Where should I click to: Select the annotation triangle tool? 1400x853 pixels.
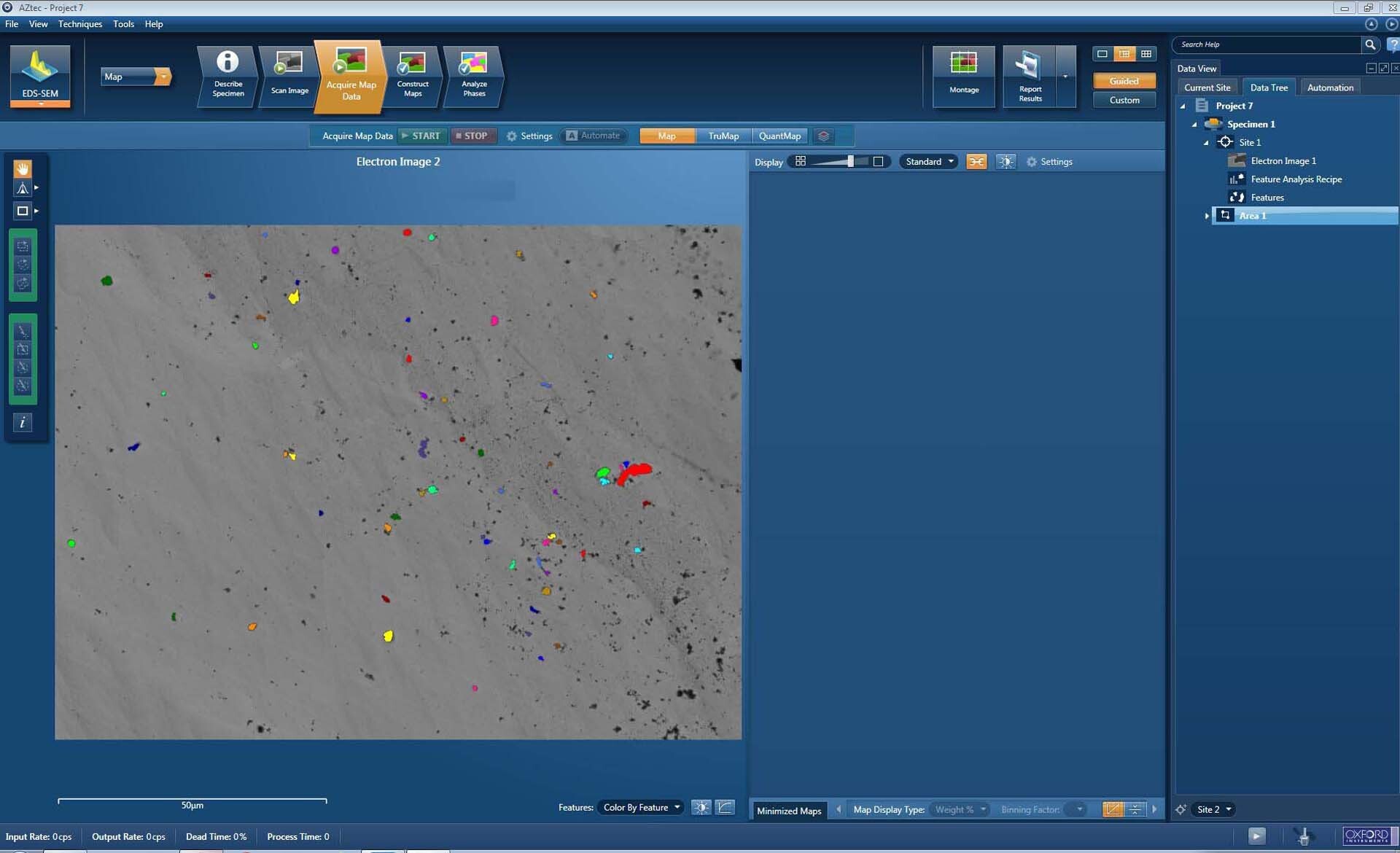(x=23, y=189)
